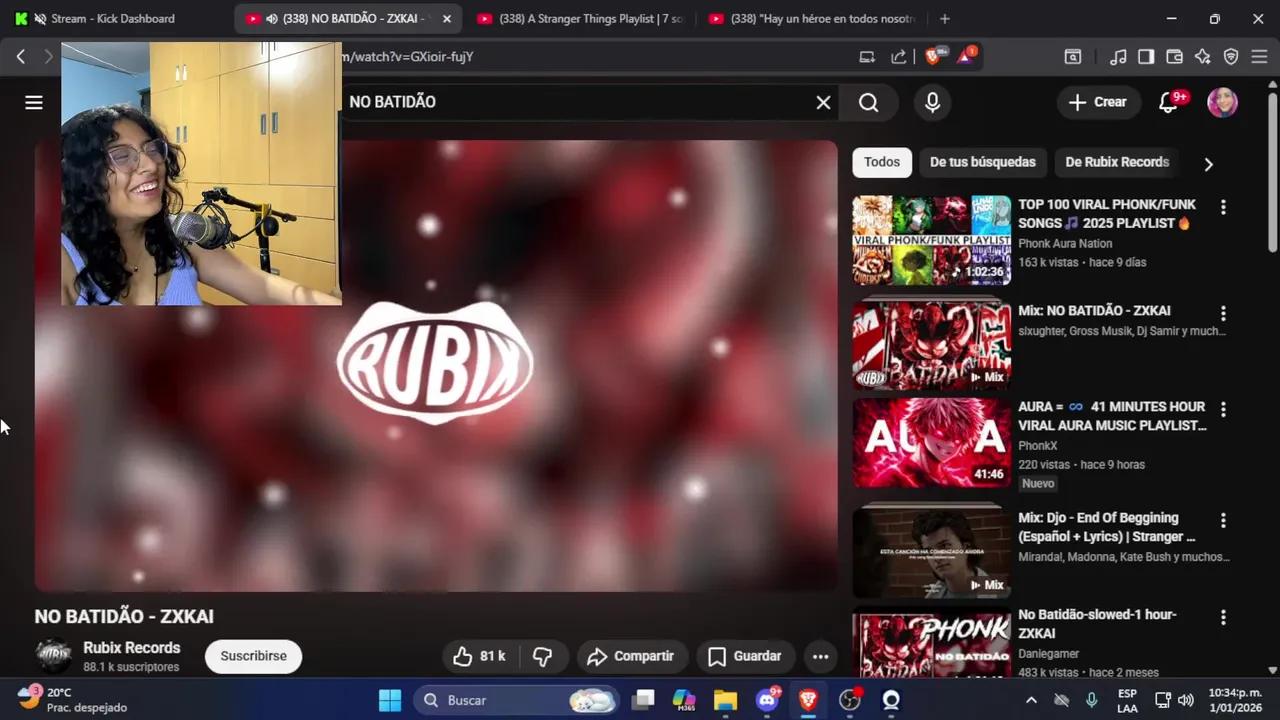Screen dimensions: 1280x720
Task: Open TOP 100 VIRAL PHONK/FUNK thumbnail
Action: click(931, 240)
